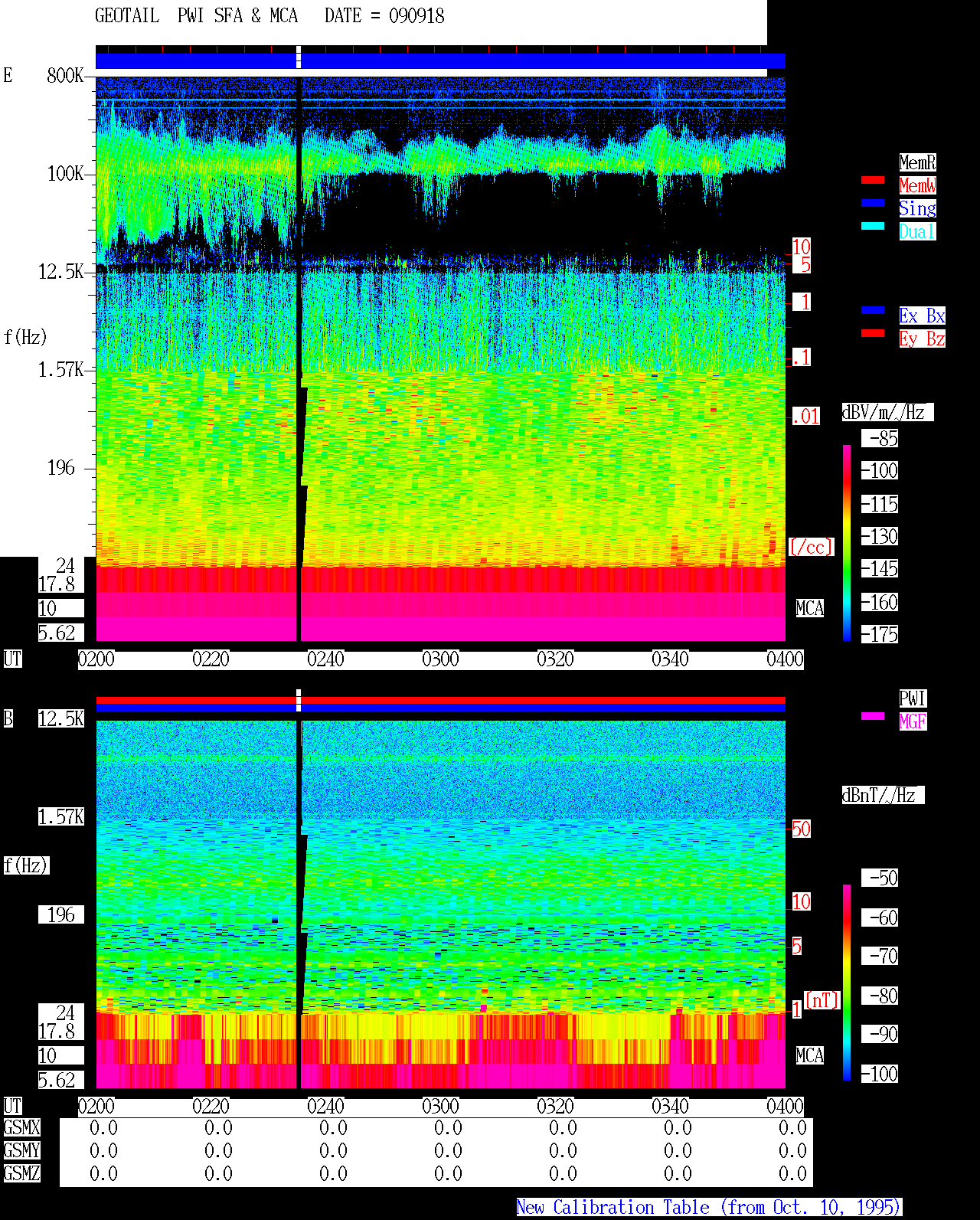
Task: Click the 800K frequency label
Action: (65, 76)
